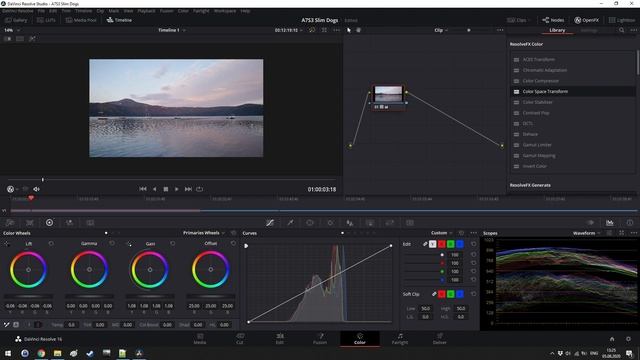
Task: Switch to the Deliver page
Action: 440,338
